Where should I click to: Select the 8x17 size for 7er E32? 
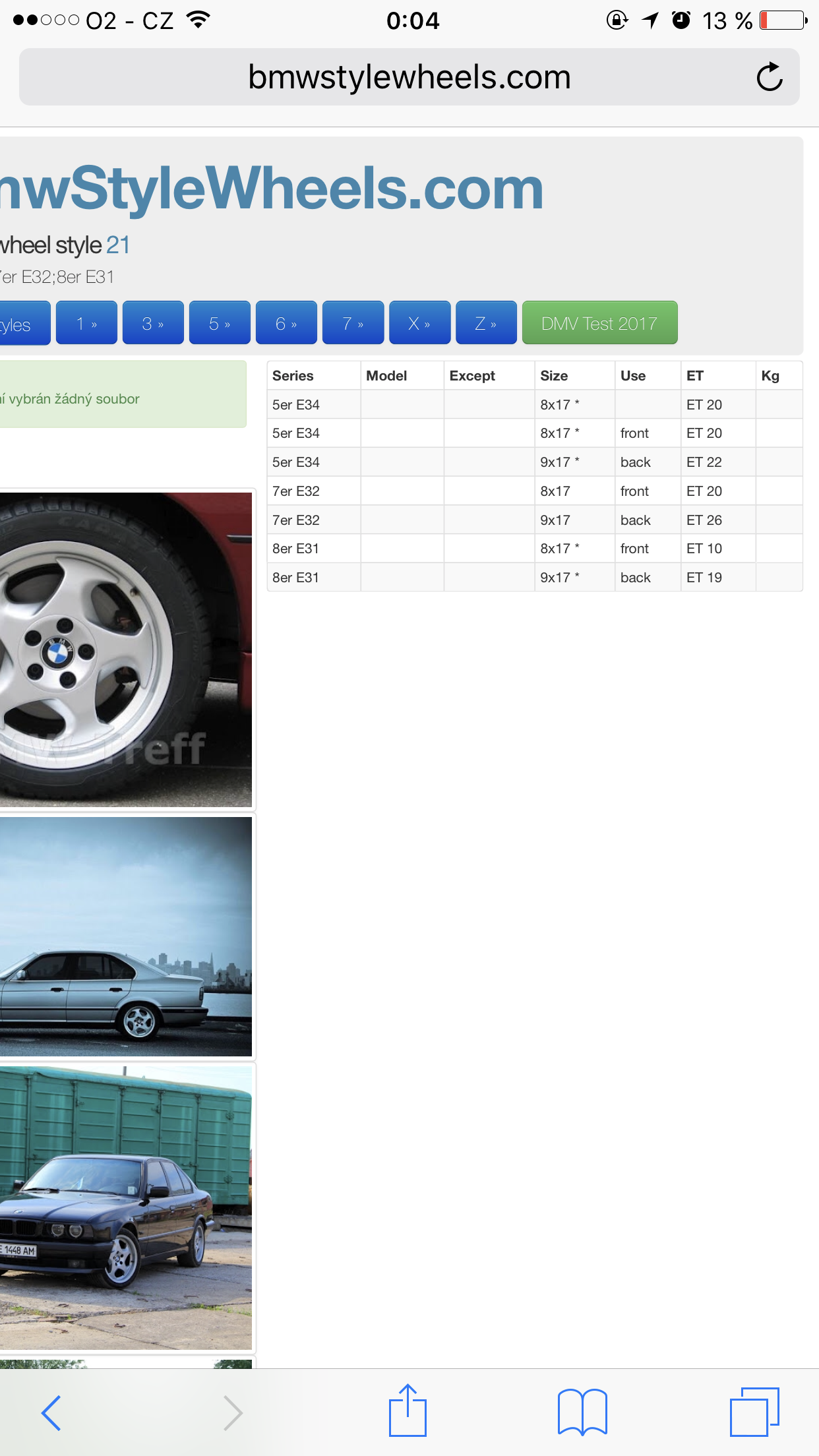574,491
